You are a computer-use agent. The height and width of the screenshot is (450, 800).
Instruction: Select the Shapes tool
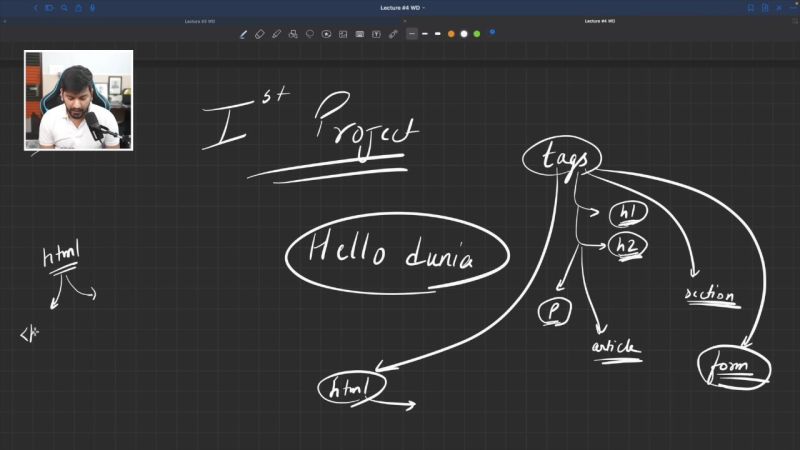pyautogui.click(x=293, y=34)
